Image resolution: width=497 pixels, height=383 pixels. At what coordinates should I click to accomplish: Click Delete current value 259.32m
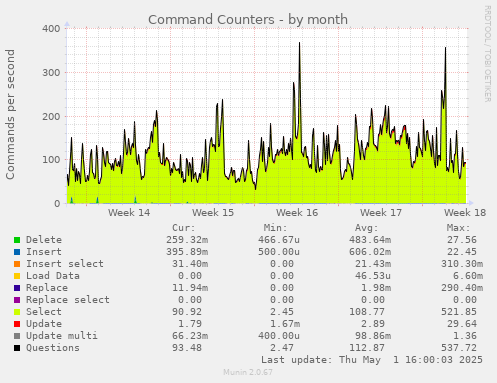point(187,240)
